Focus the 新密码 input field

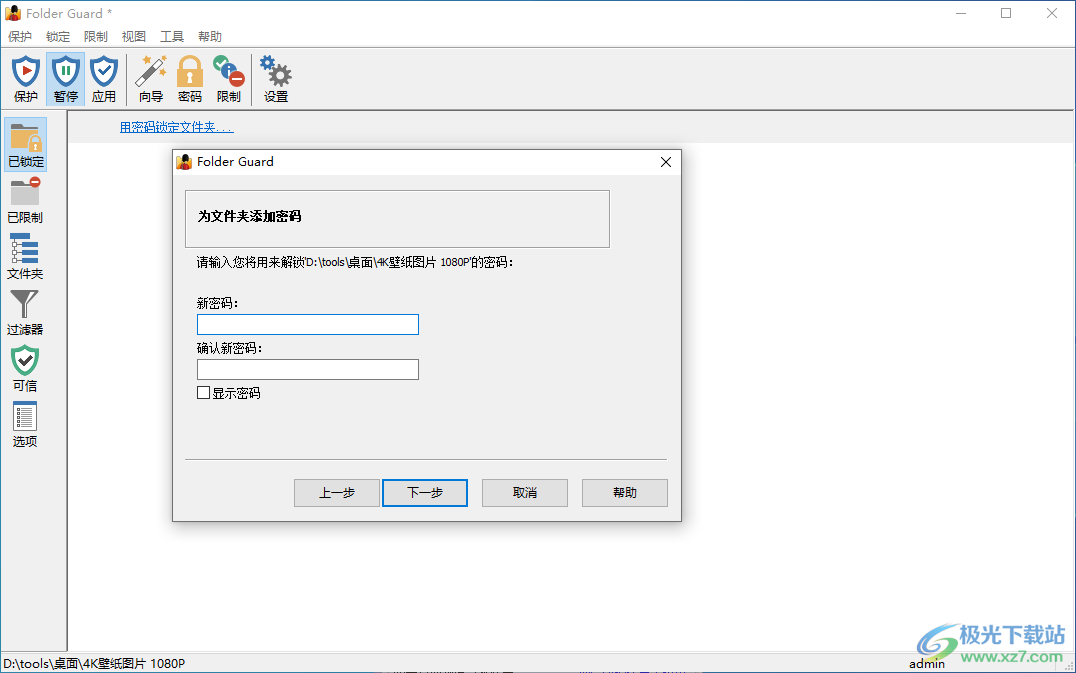tap(307, 324)
